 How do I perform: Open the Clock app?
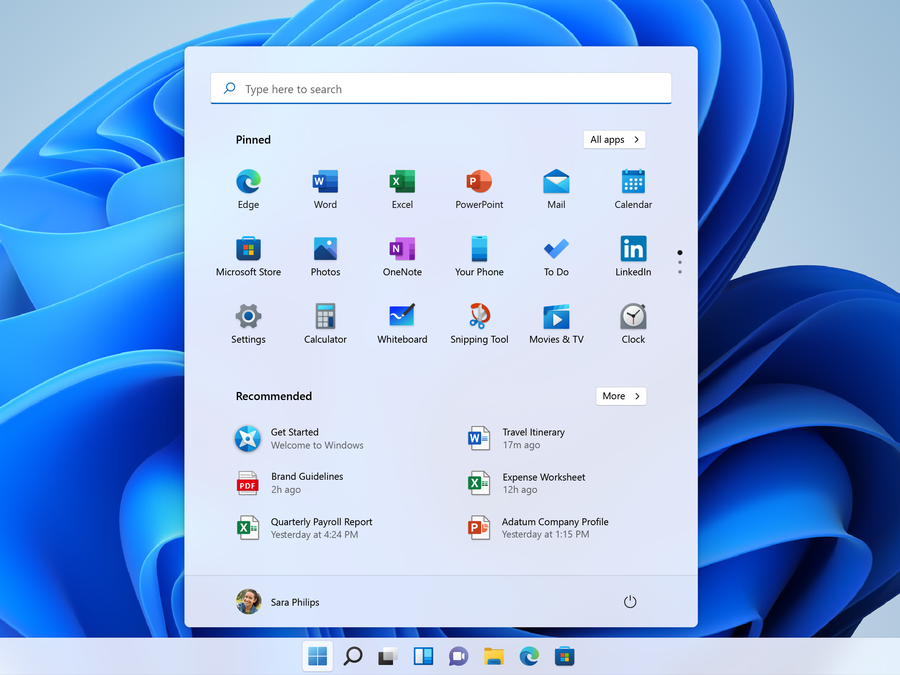pos(633,324)
